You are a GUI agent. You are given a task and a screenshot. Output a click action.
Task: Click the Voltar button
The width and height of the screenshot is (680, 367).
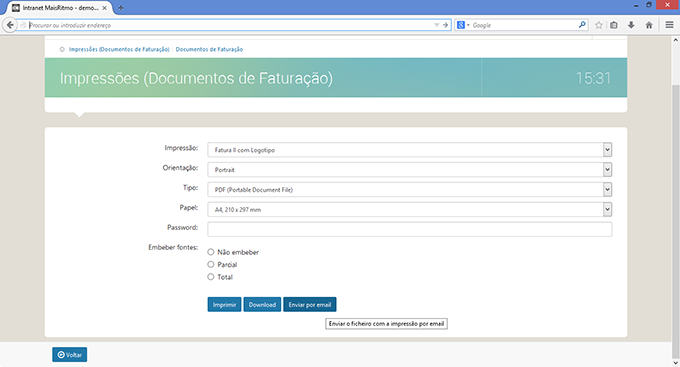(x=70, y=354)
